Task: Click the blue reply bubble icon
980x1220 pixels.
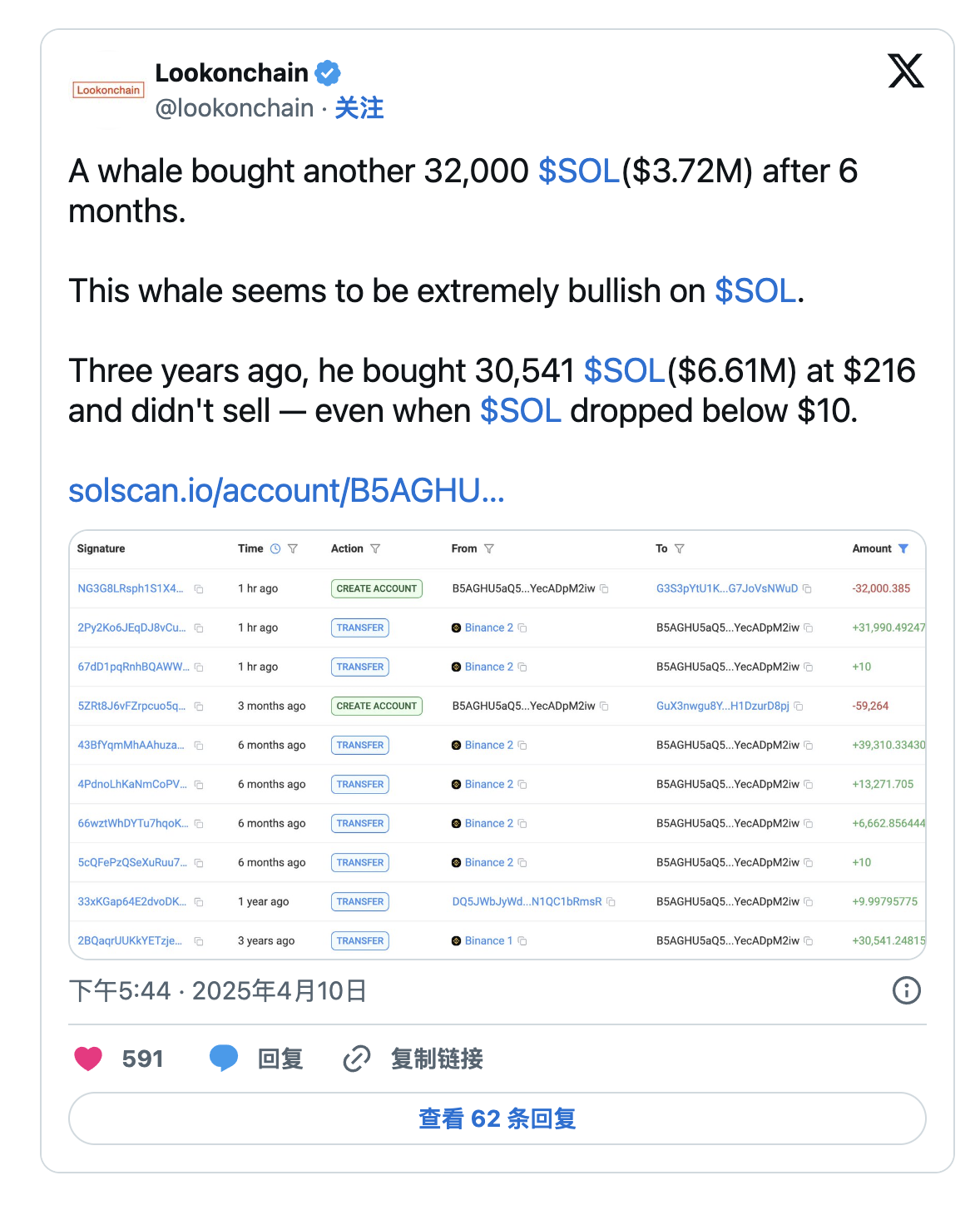Action: (224, 1059)
